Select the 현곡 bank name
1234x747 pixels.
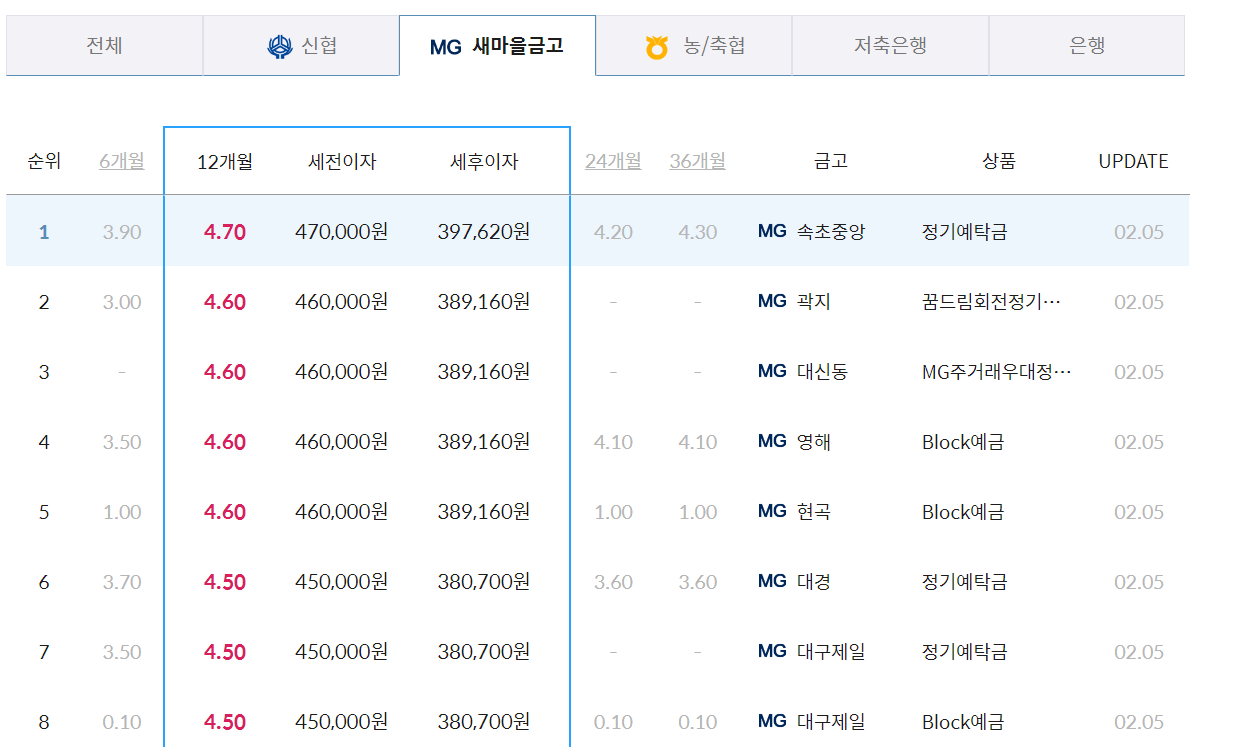coord(814,512)
